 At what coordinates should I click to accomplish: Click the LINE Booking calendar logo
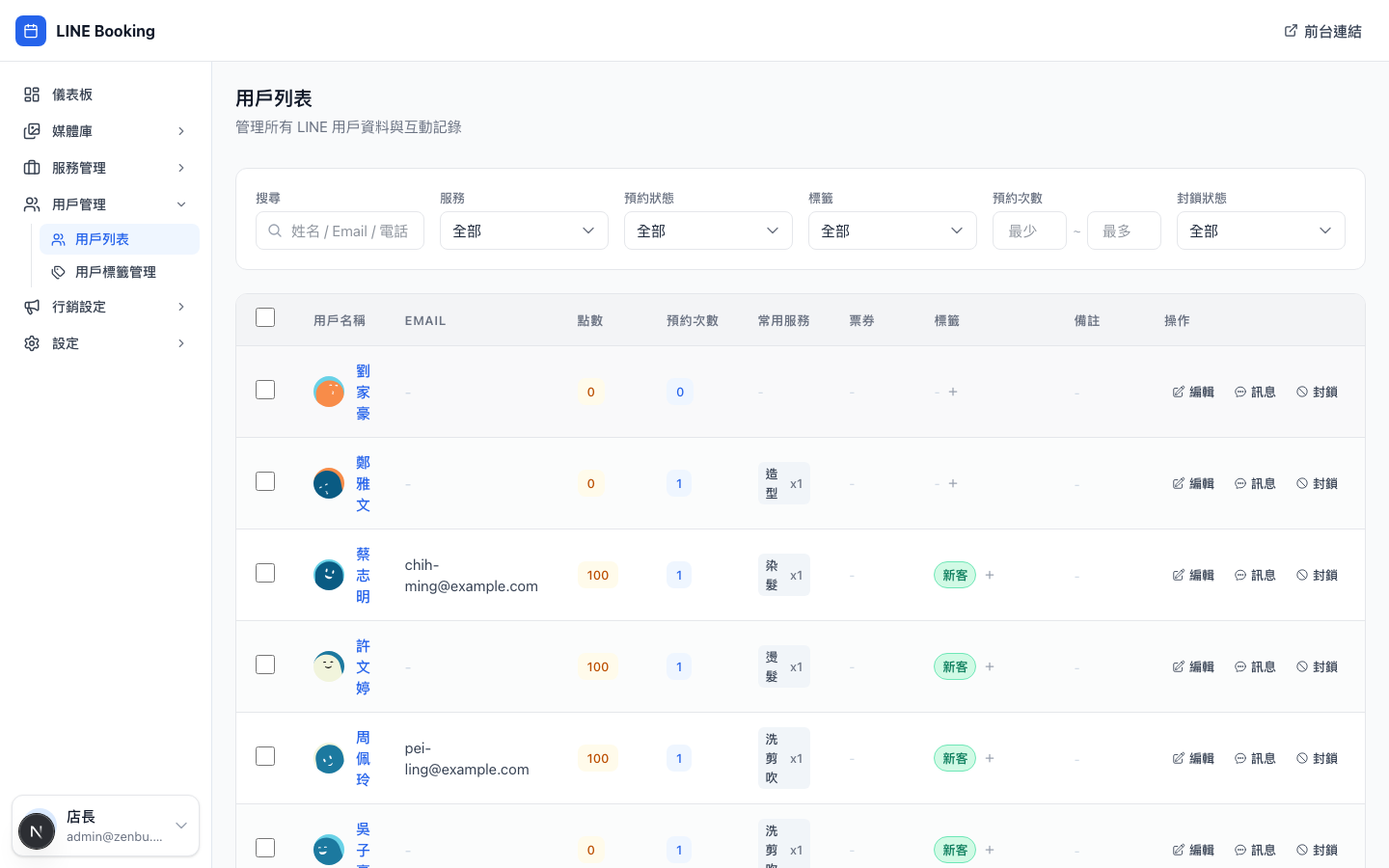click(31, 31)
